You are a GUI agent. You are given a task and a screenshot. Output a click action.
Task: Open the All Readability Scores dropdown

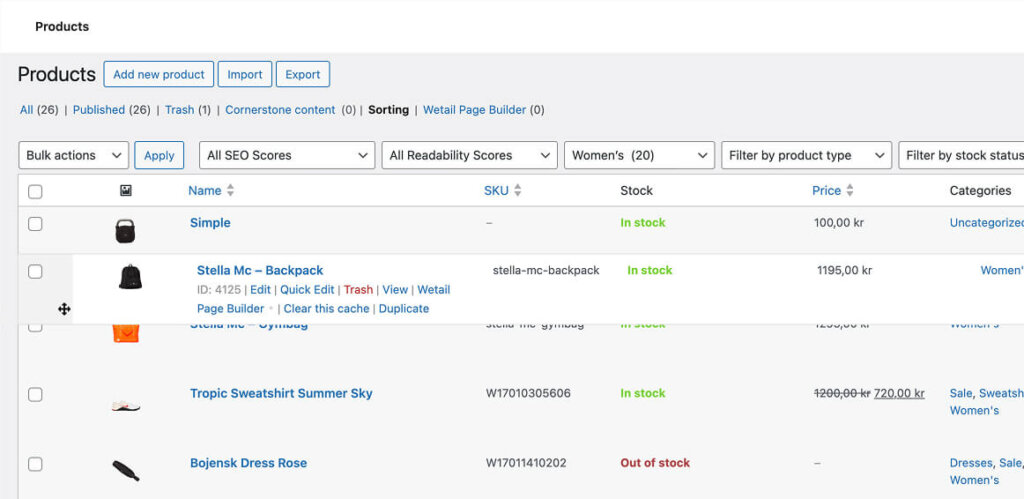[x=469, y=155]
